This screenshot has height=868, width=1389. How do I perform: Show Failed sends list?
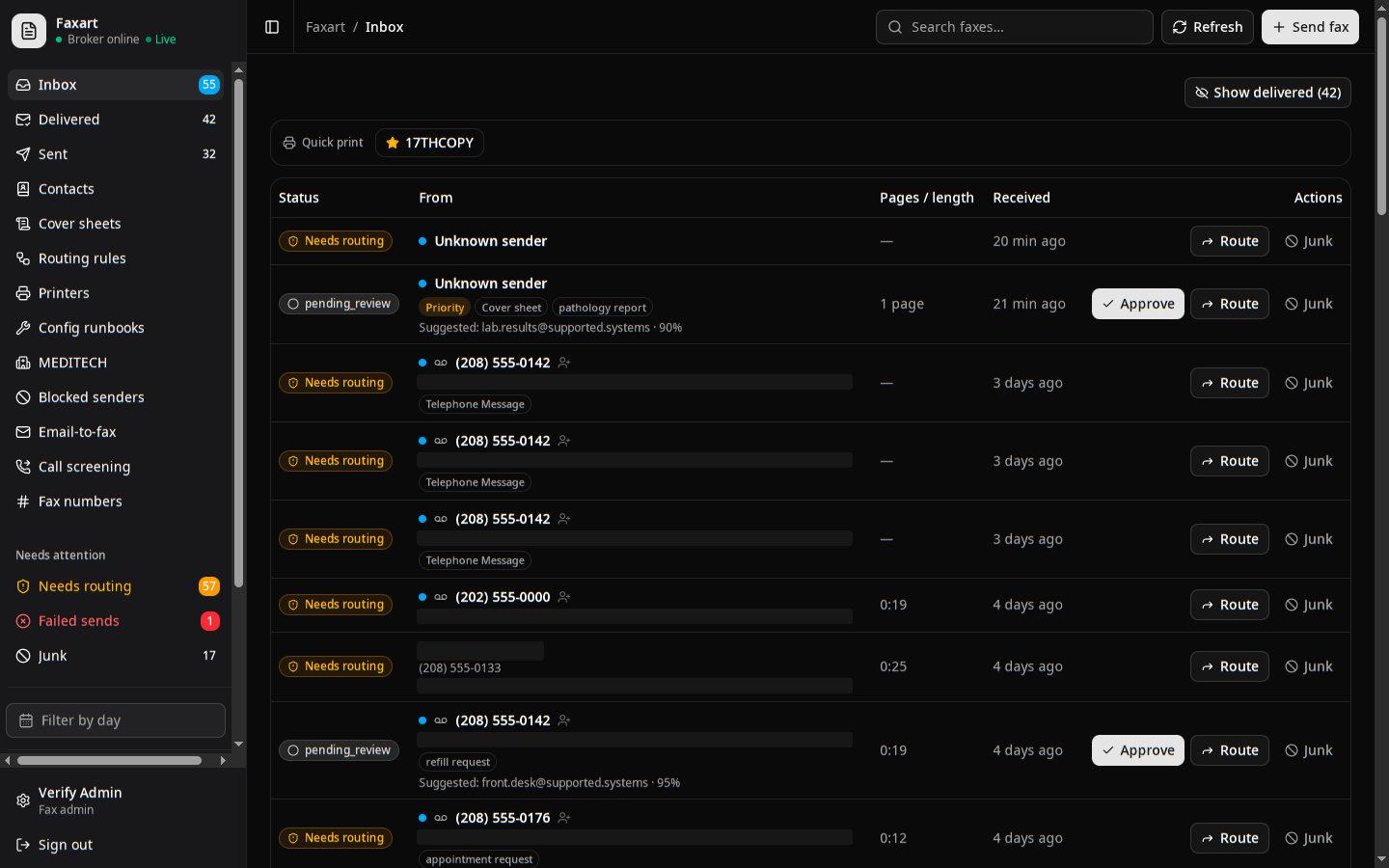116,621
